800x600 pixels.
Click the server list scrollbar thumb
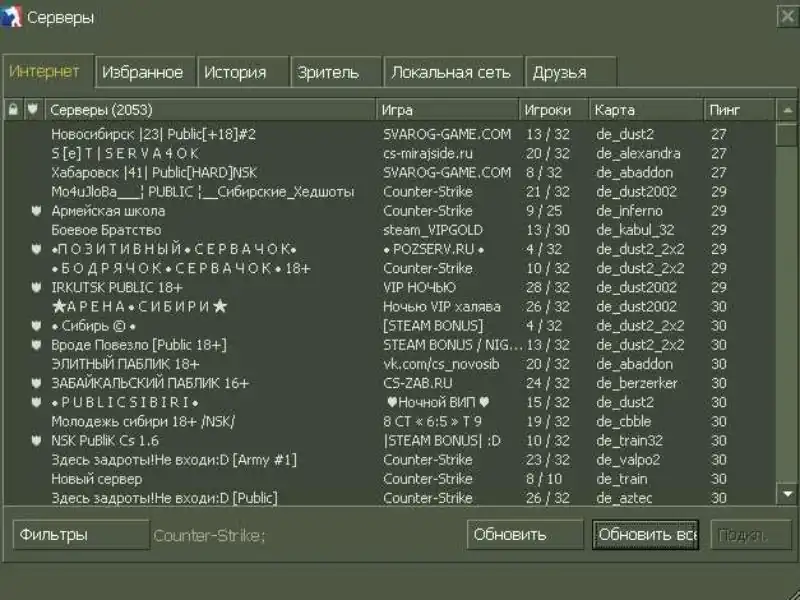click(787, 134)
